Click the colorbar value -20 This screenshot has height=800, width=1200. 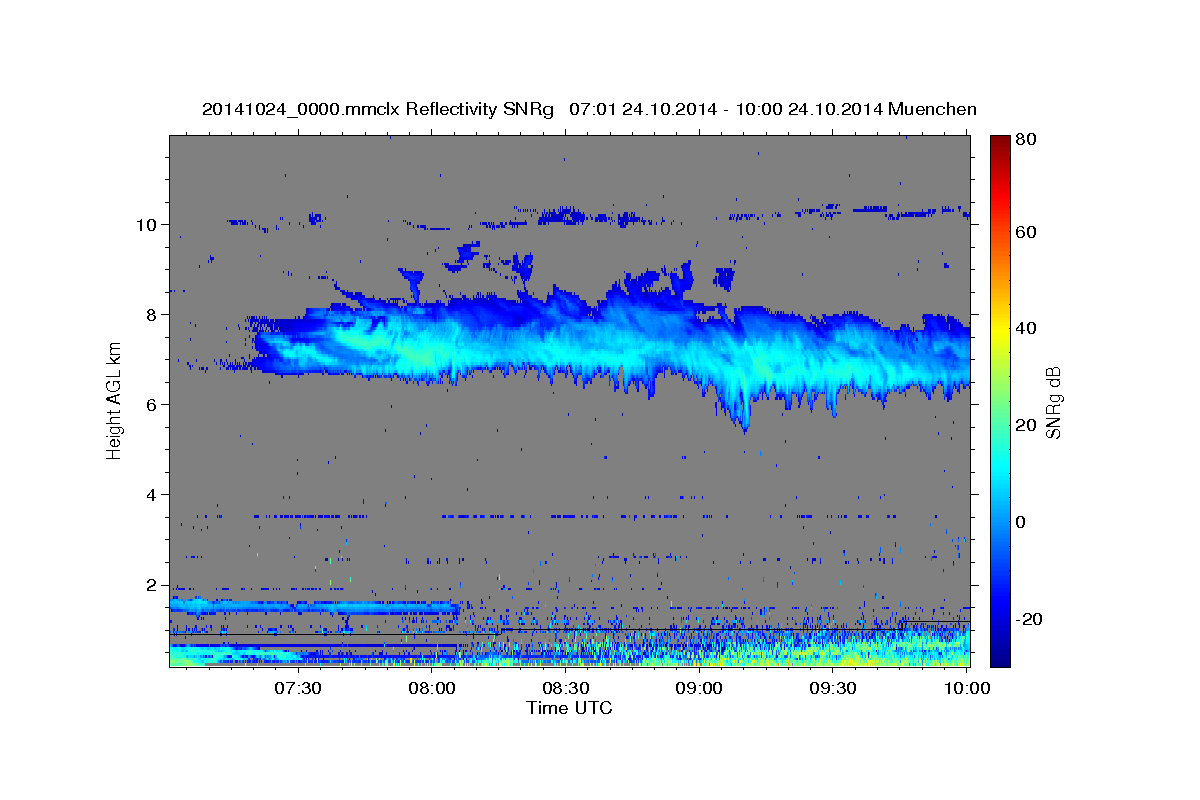pyautogui.click(x=1031, y=619)
